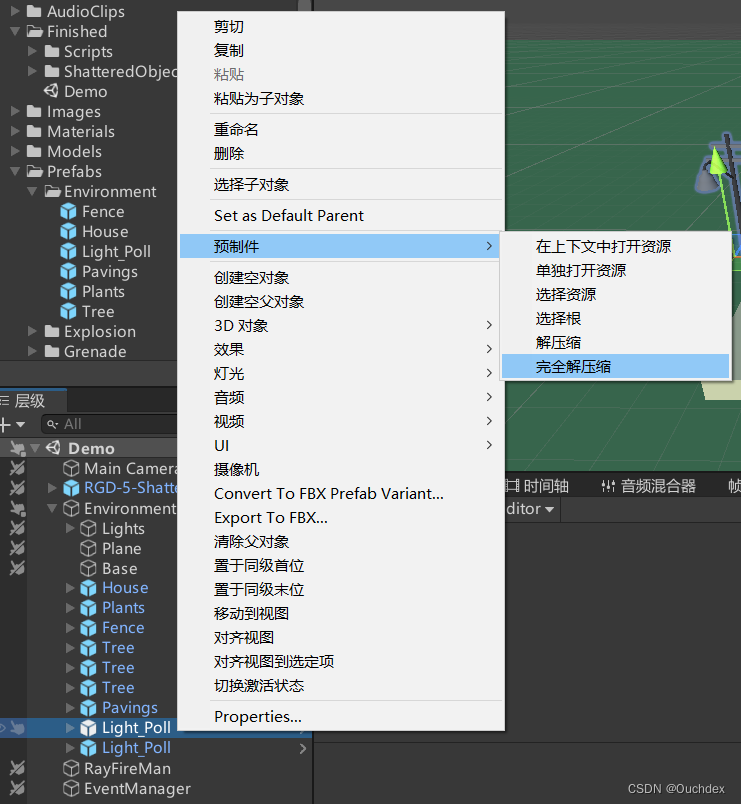Click the Scripts folder icon
The image size is (741, 804).
(x=52, y=51)
